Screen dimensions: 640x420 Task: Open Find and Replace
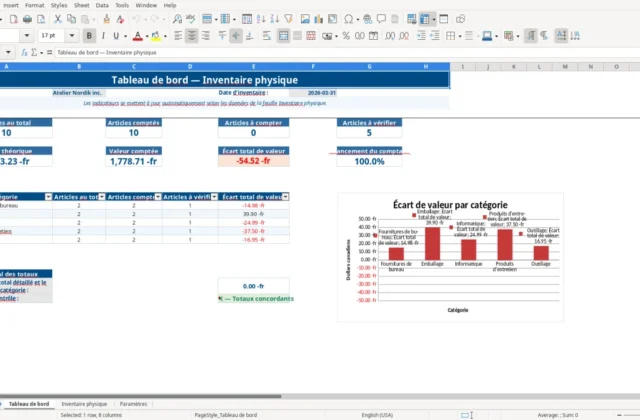pos(177,19)
